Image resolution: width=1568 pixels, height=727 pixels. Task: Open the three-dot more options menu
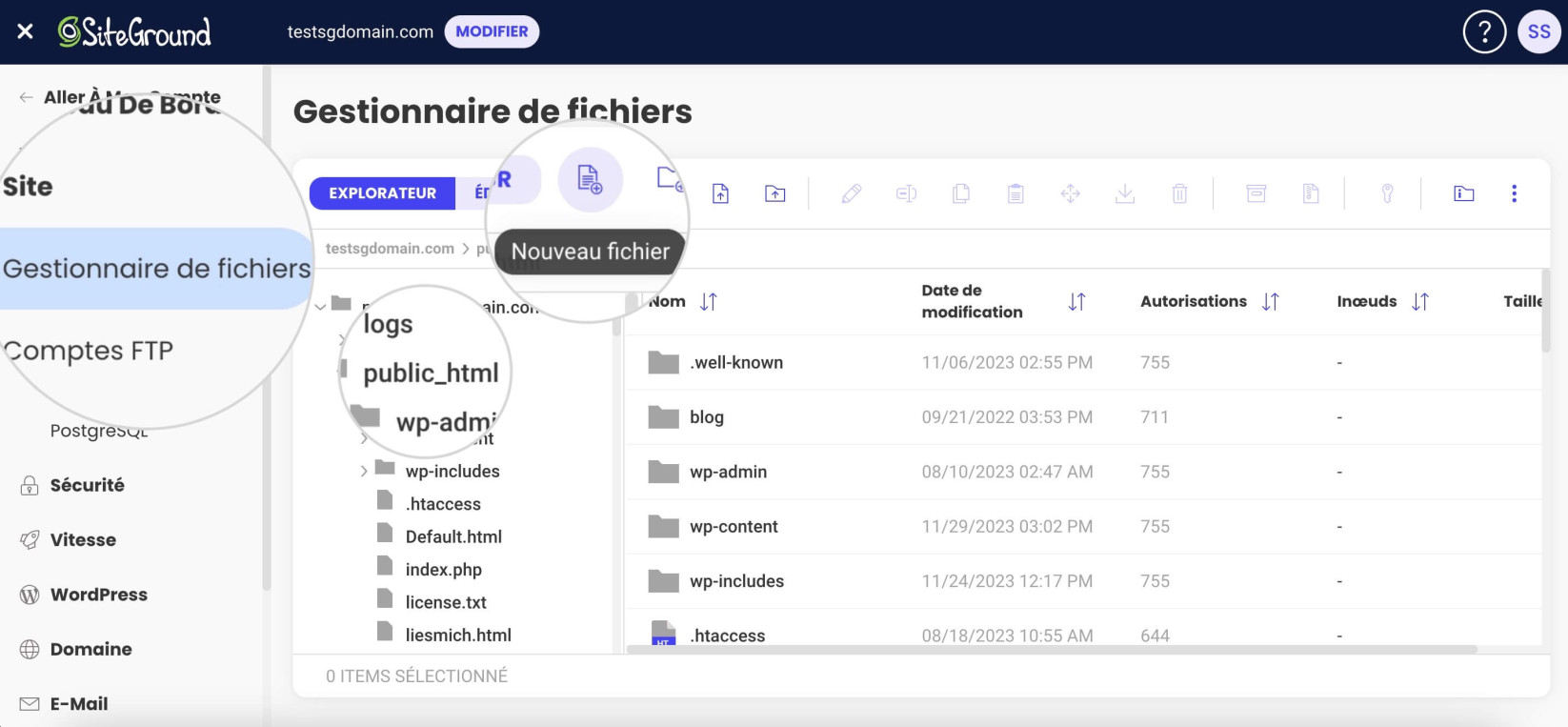click(x=1514, y=193)
